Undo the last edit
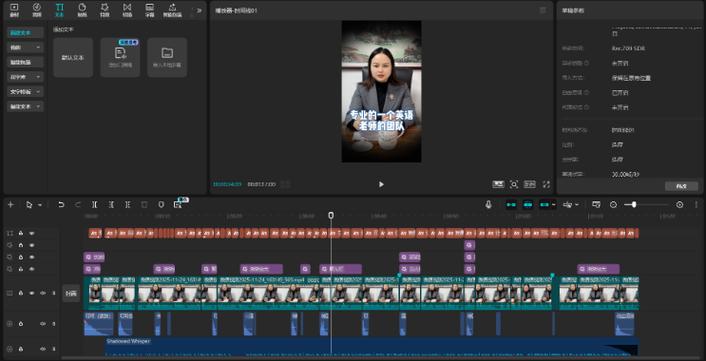706x361 pixels. coord(61,204)
